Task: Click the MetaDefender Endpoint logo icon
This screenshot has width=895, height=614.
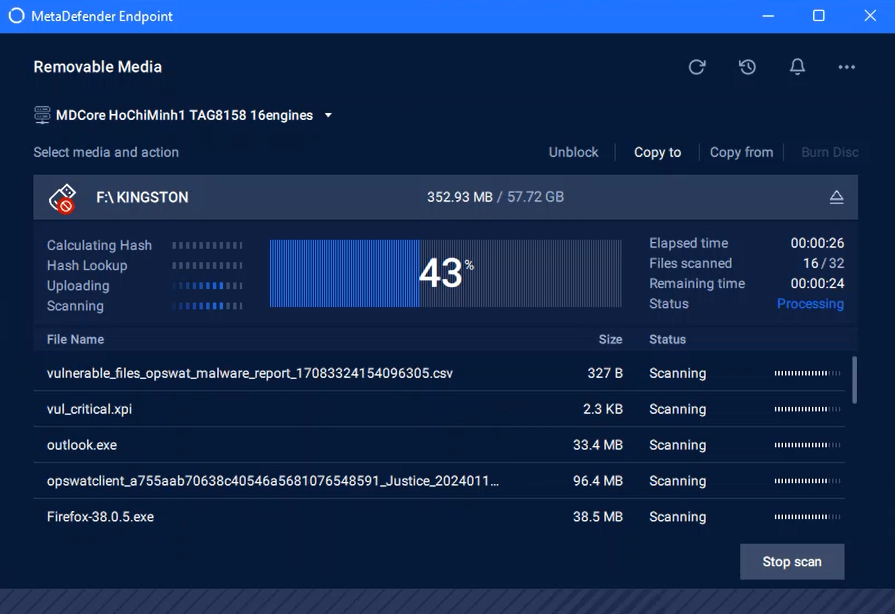Action: [x=17, y=16]
